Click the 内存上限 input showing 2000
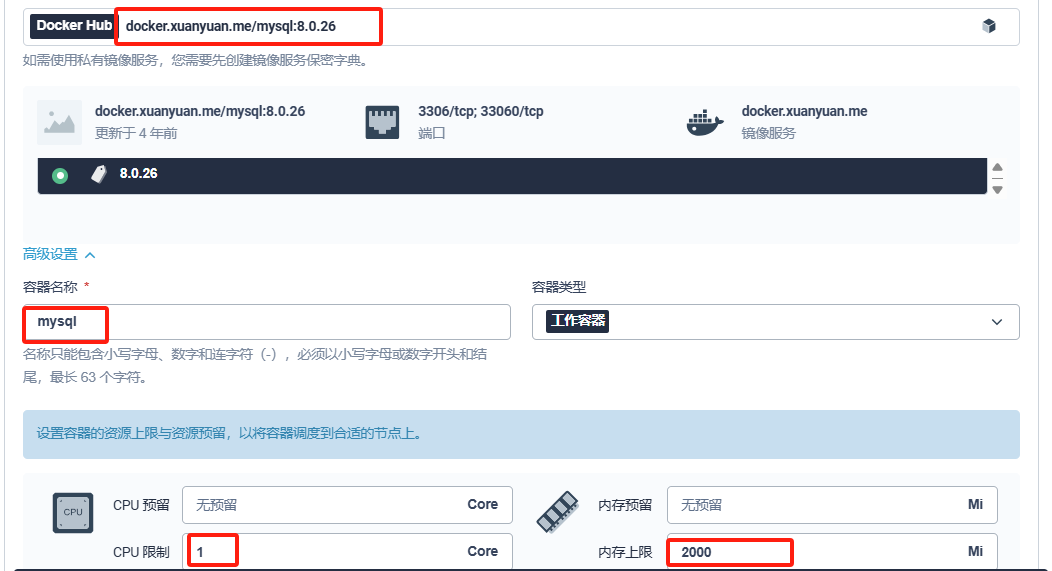Viewport: 1052px width, 571px height. point(812,552)
